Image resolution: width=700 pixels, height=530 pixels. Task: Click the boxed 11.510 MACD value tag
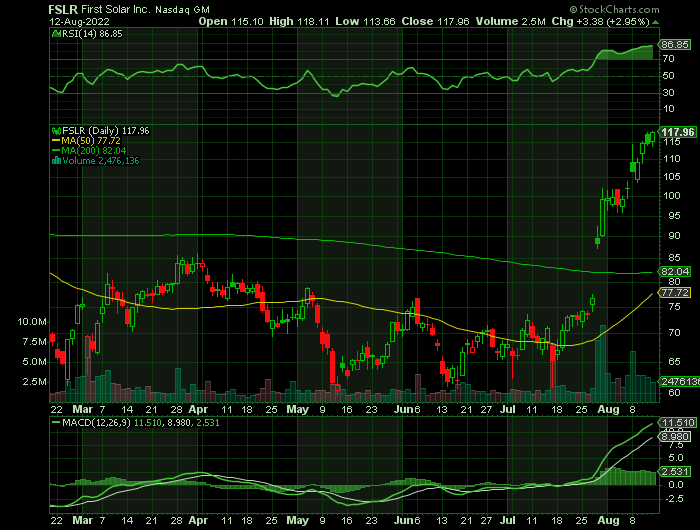[678, 423]
